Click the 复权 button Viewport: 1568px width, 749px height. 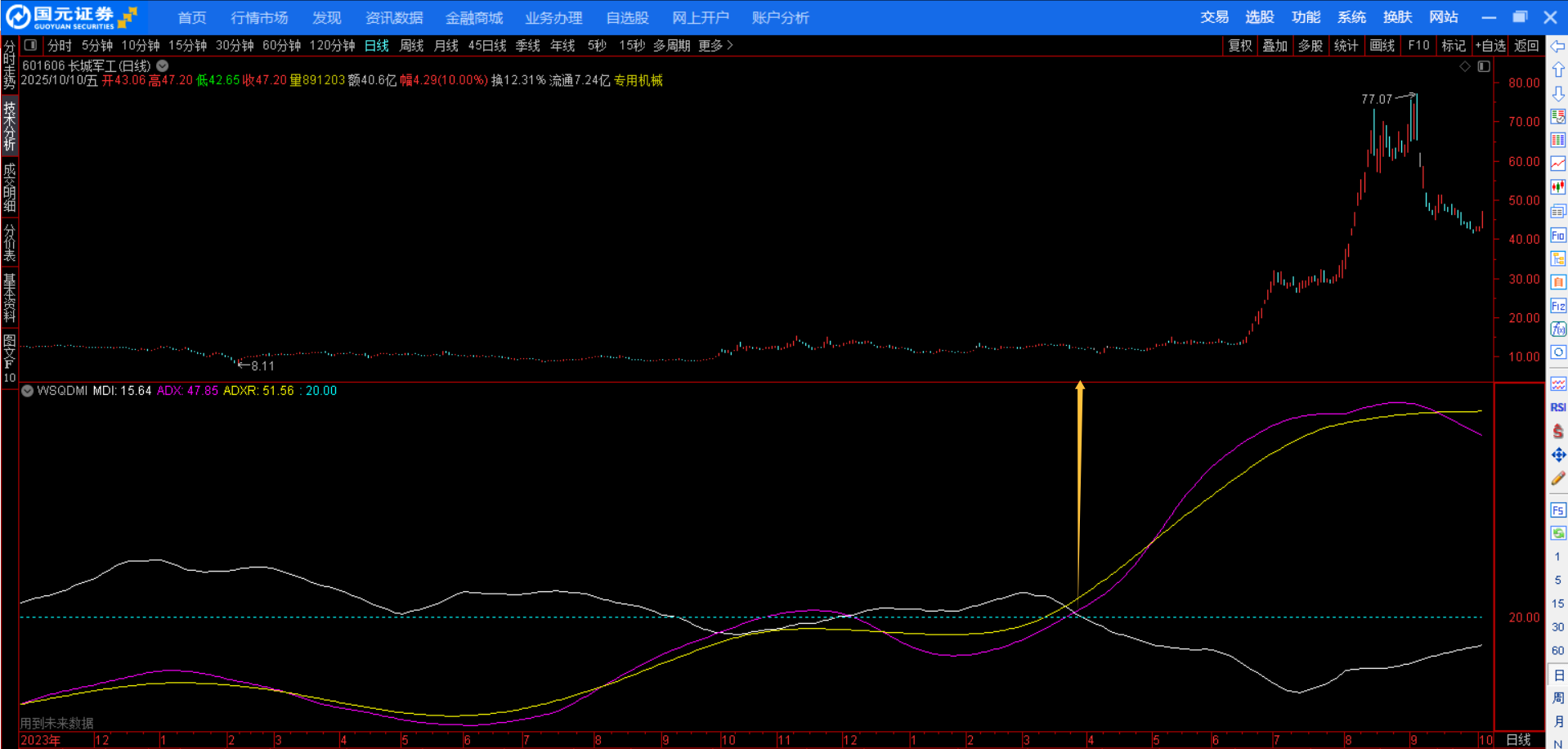click(x=1239, y=46)
